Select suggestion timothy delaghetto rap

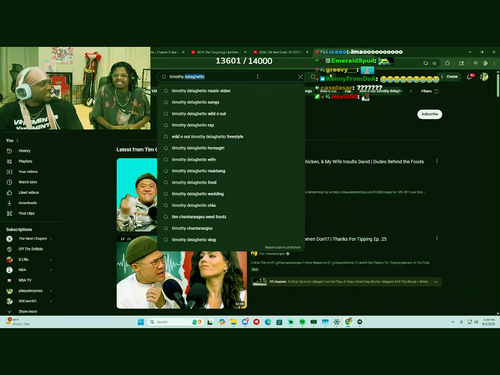coord(231,125)
